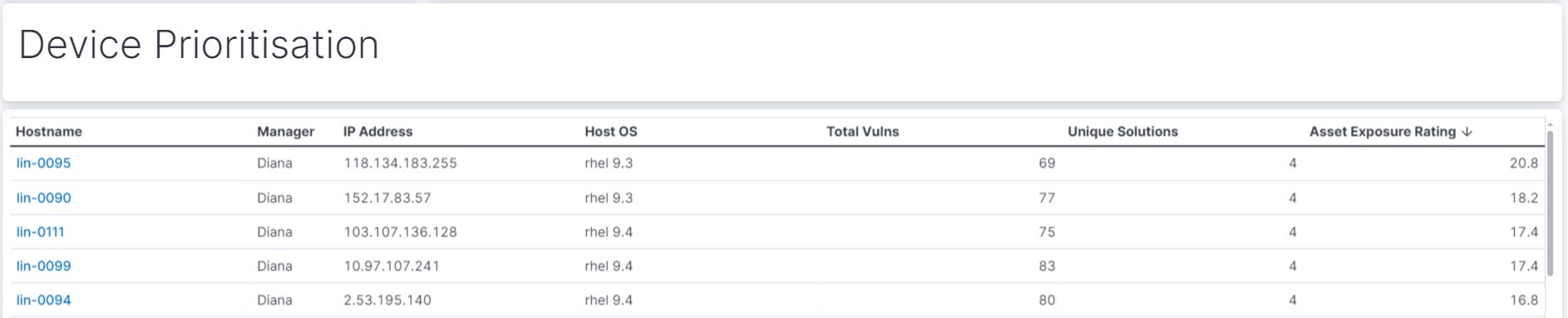
Task: Click the Device Prioritisation title
Action: click(x=199, y=45)
